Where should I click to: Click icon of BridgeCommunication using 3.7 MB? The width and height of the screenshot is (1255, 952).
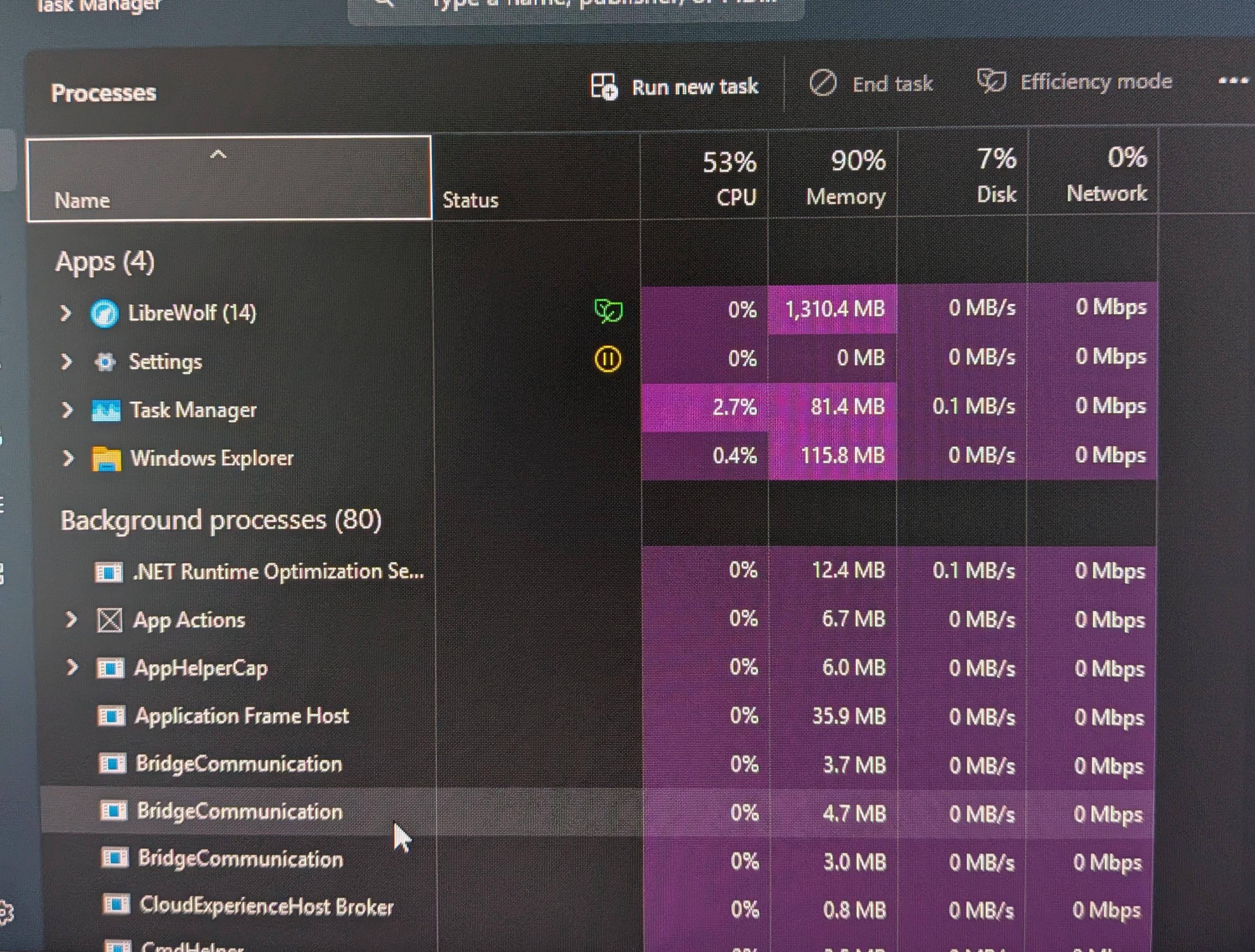click(x=113, y=764)
